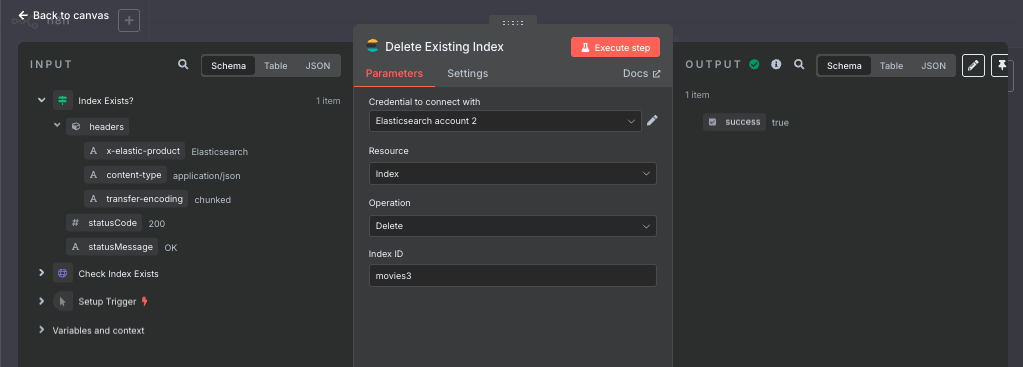This screenshot has width=1023, height=367.
Task: Switch input view to Table
Action: point(275,66)
